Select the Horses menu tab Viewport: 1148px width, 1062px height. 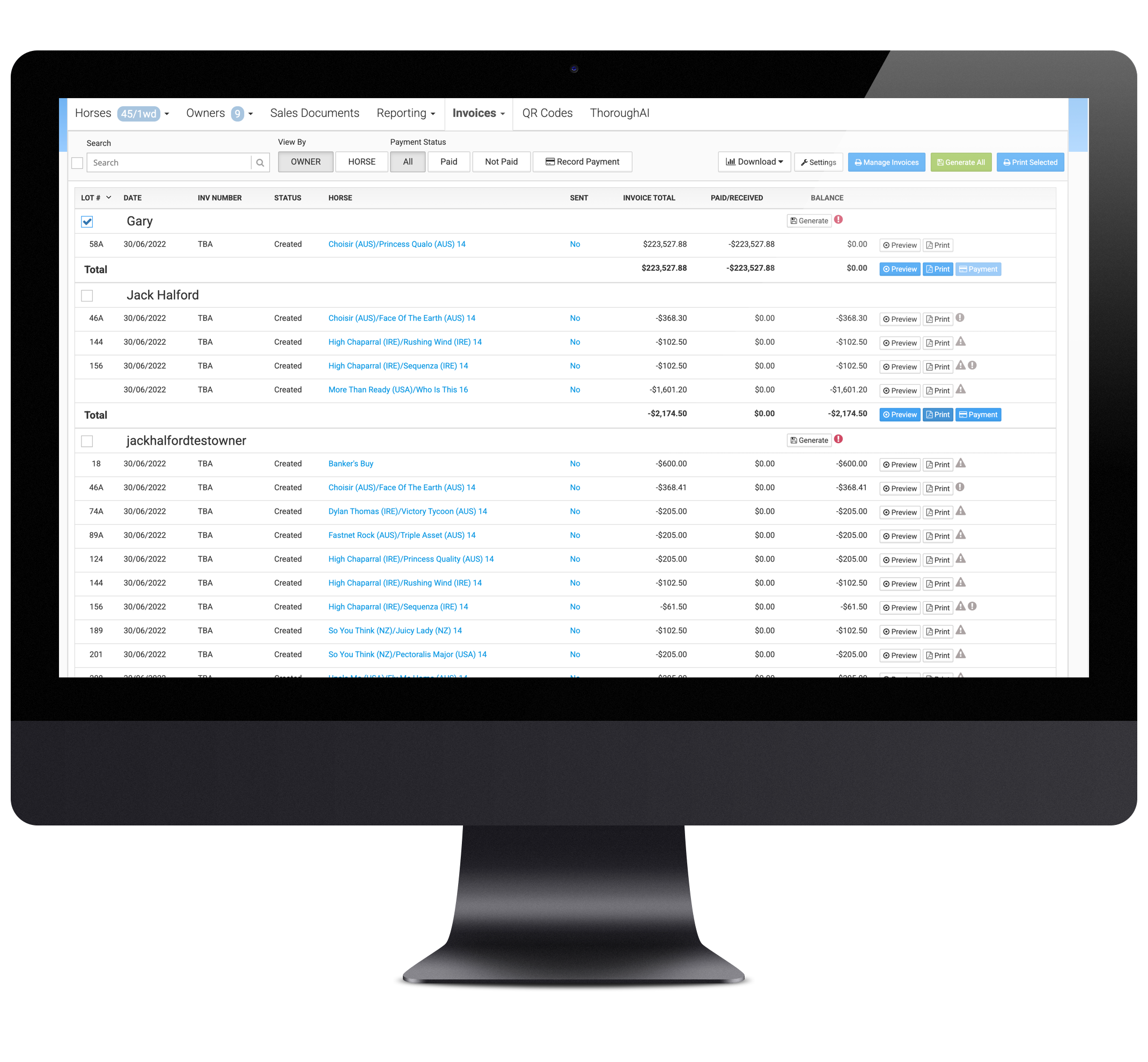(x=93, y=112)
